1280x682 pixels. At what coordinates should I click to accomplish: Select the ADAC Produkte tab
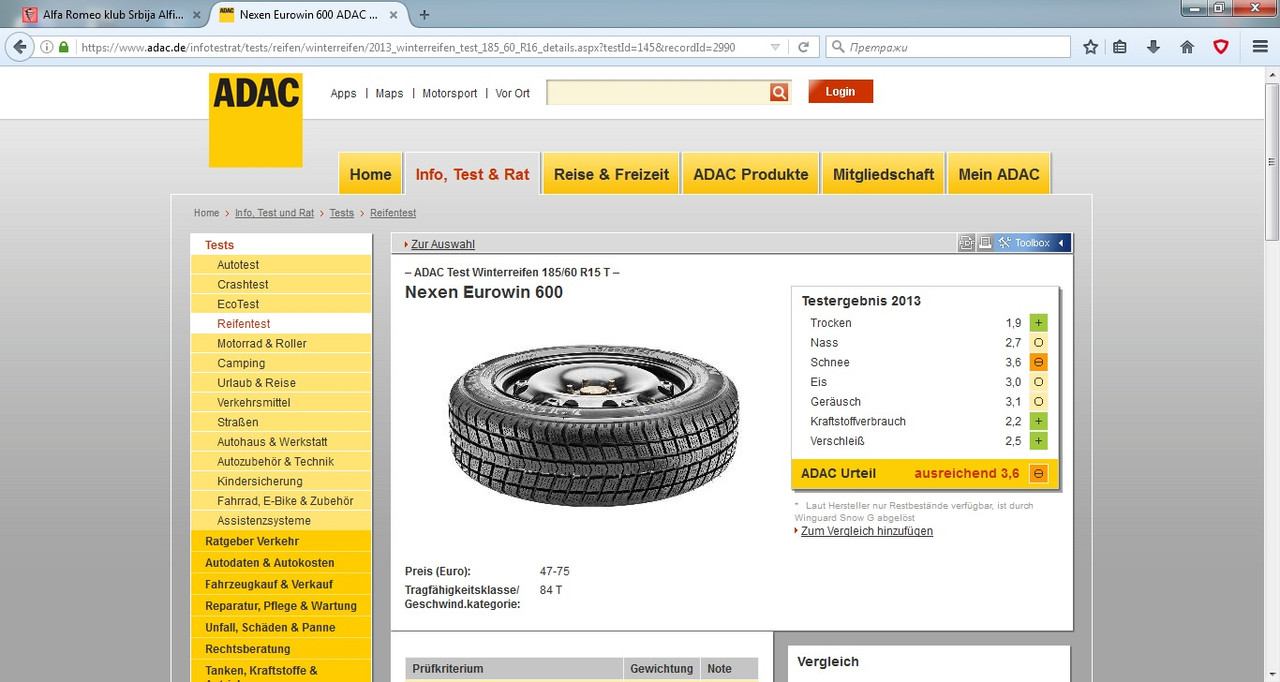[x=751, y=174]
